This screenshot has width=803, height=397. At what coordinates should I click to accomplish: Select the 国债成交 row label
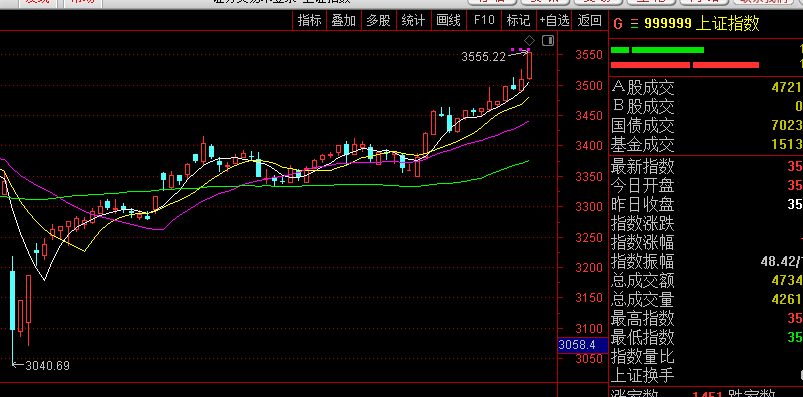[643, 126]
